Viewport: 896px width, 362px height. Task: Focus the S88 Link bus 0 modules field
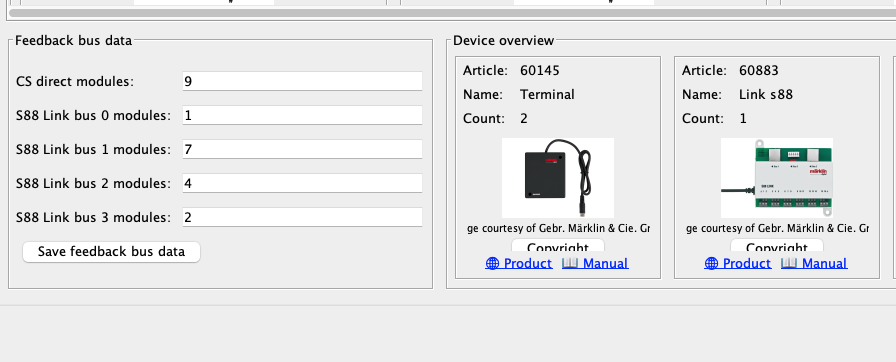click(x=302, y=115)
